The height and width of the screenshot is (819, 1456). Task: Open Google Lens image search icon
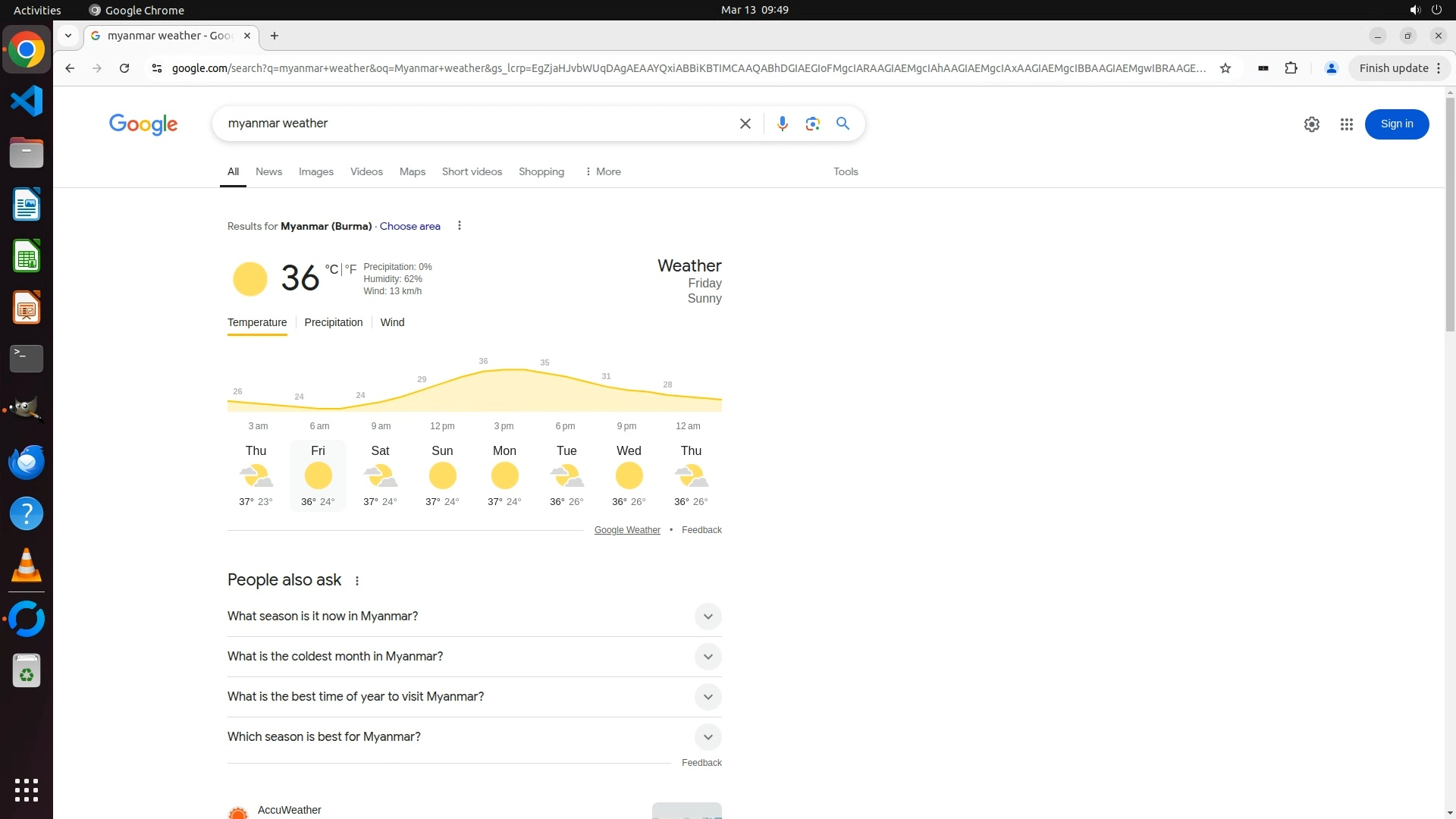[x=812, y=124]
